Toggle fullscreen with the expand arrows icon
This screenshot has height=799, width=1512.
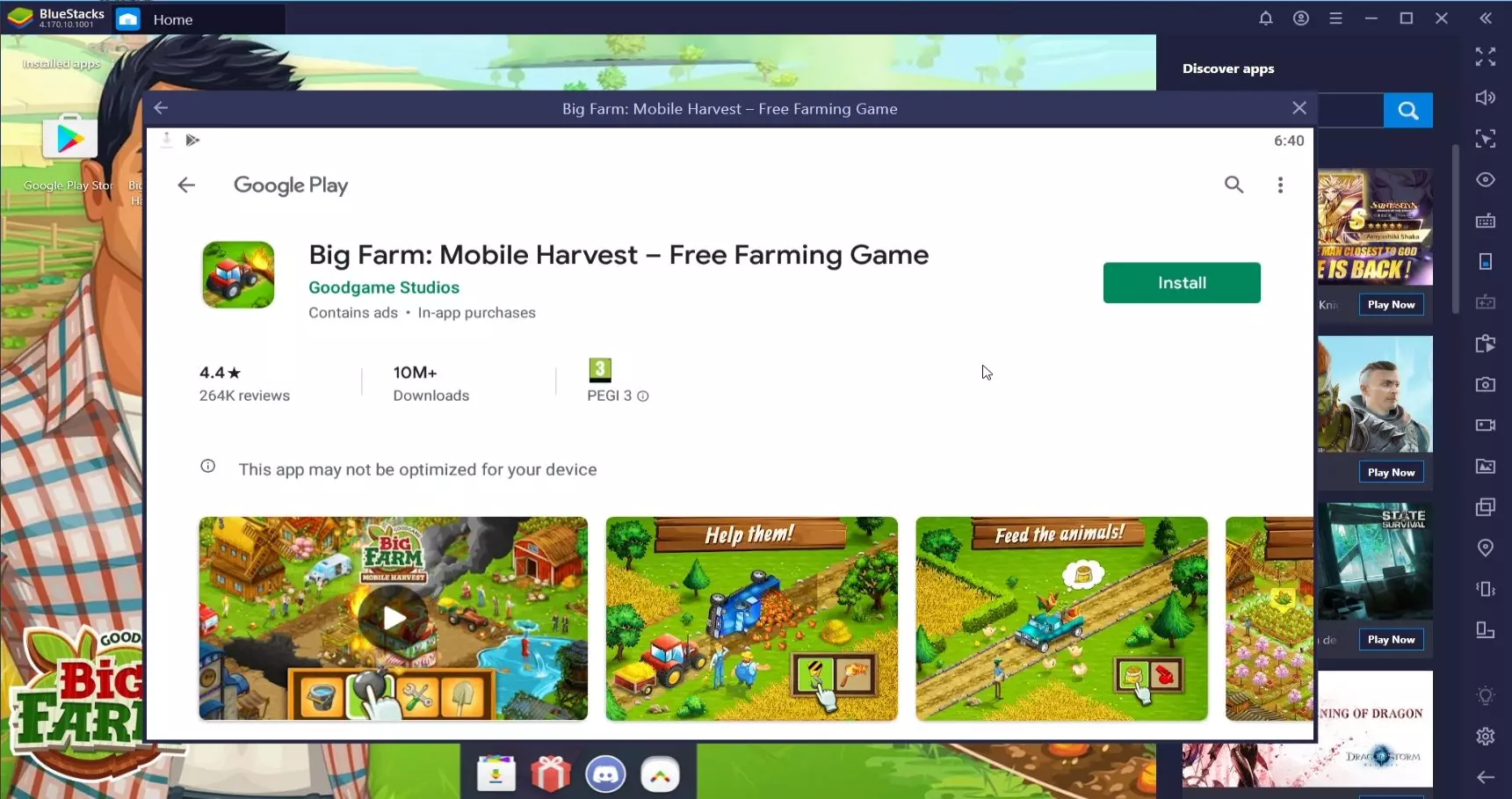(x=1485, y=57)
